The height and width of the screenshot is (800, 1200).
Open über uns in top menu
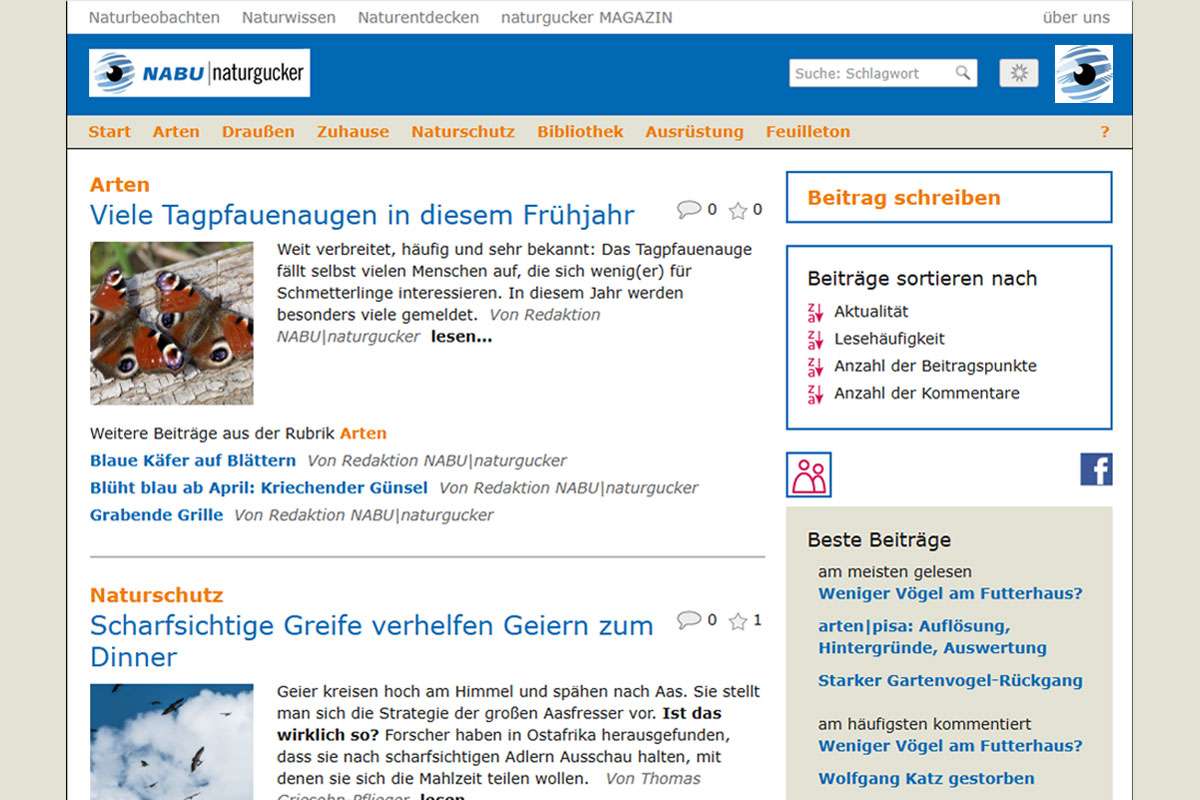tap(1076, 17)
